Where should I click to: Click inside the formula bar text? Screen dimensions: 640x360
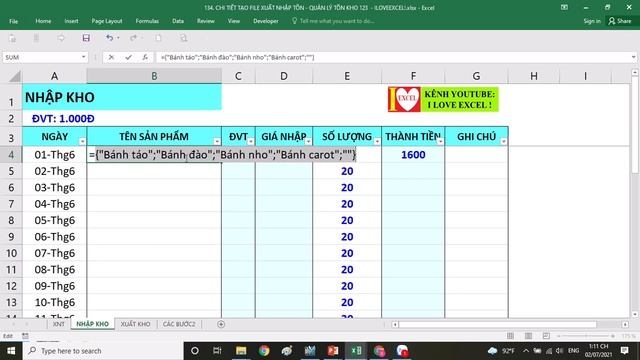click(238, 58)
